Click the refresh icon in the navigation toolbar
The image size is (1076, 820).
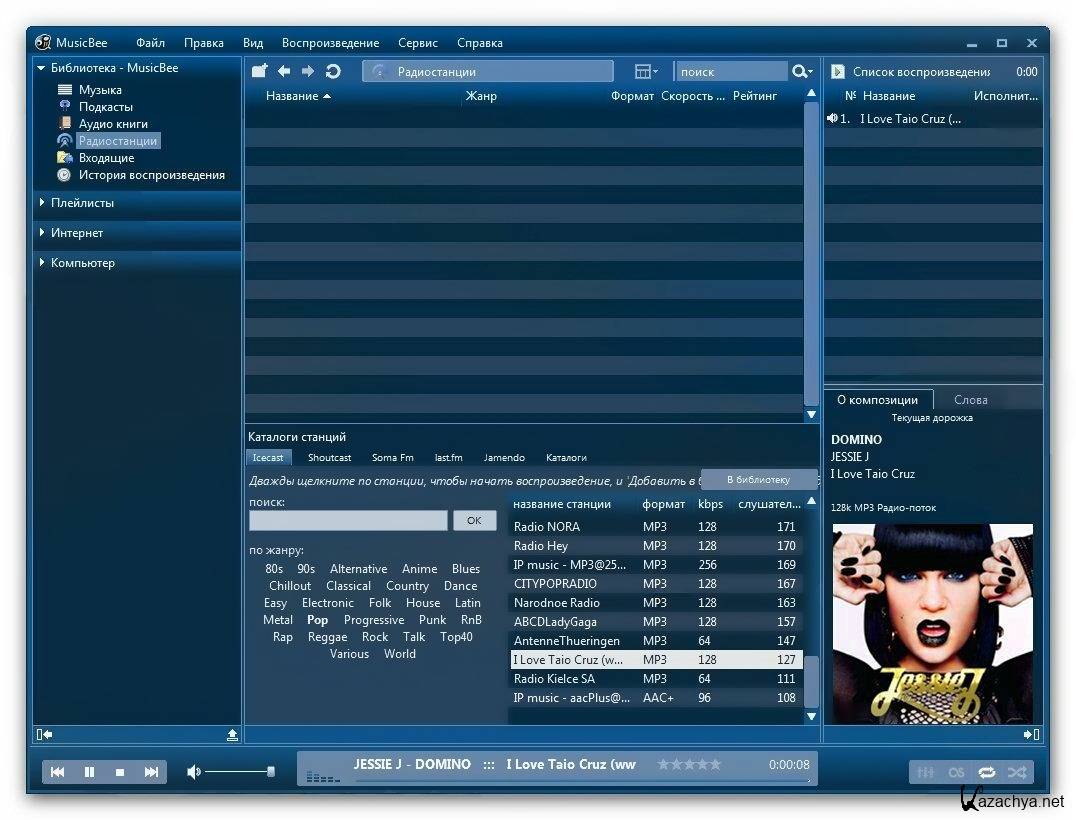pyautogui.click(x=333, y=71)
